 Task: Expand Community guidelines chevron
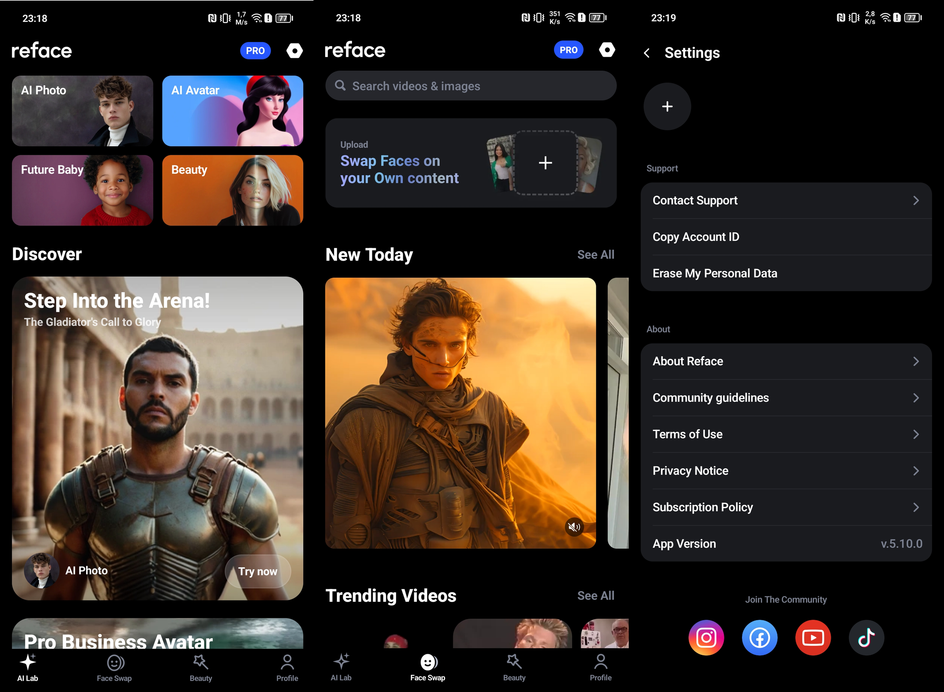(916, 397)
